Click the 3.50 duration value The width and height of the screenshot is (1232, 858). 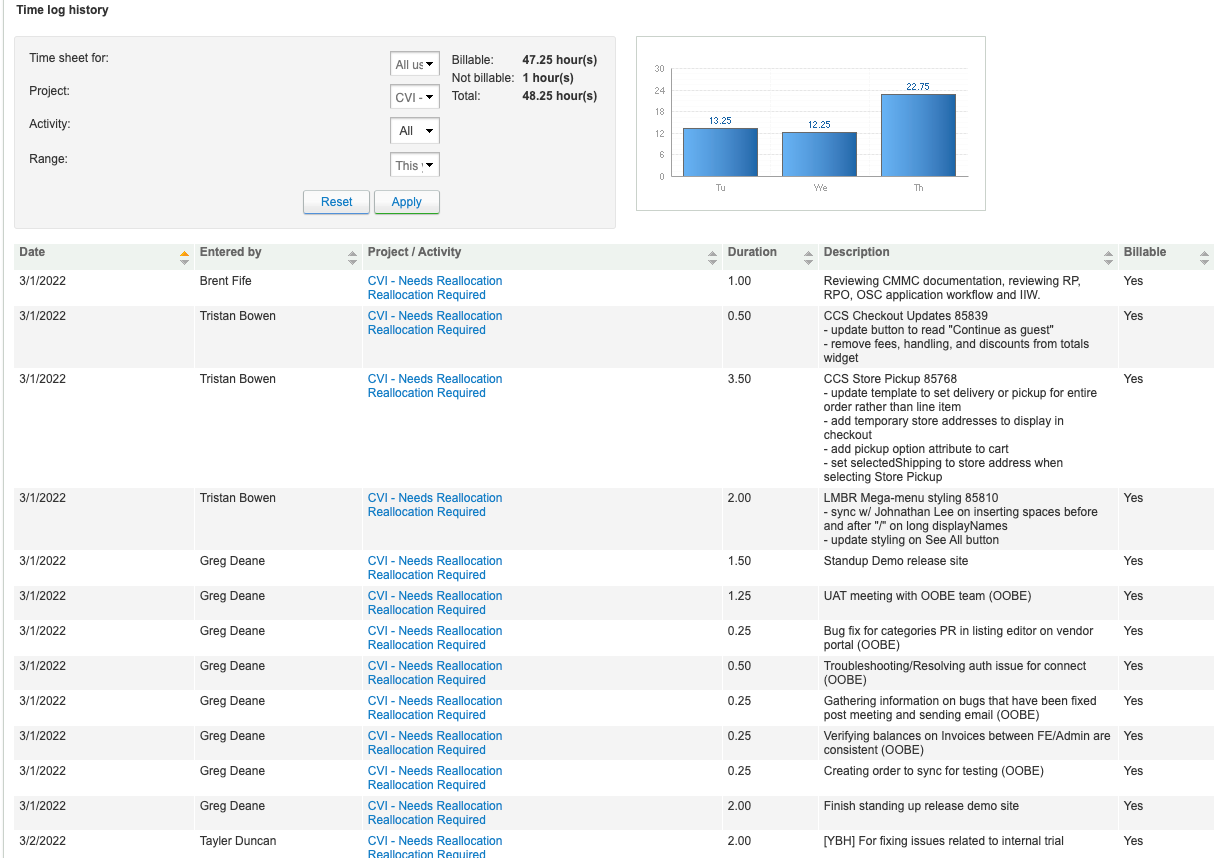pyautogui.click(x=740, y=379)
